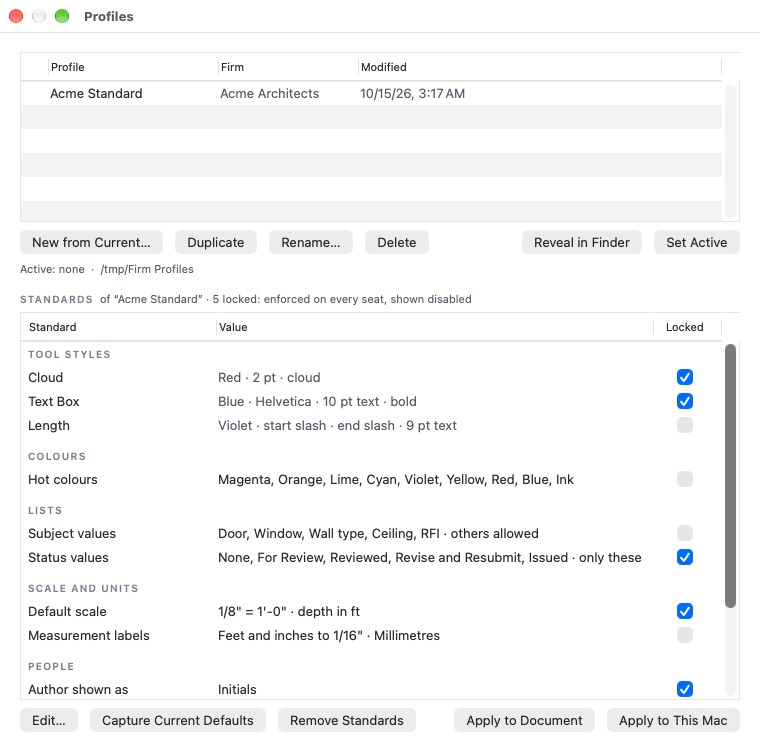Sort profiles by the Profile column header
This screenshot has height=752, width=760.
(x=133, y=67)
